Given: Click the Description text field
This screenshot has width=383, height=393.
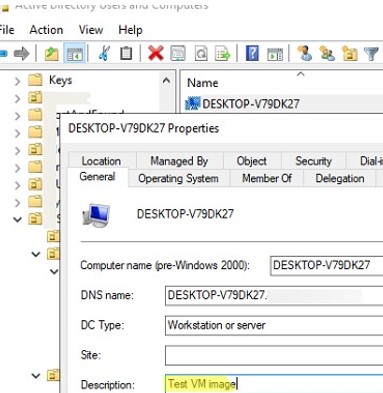Looking at the screenshot, I should 274,384.
